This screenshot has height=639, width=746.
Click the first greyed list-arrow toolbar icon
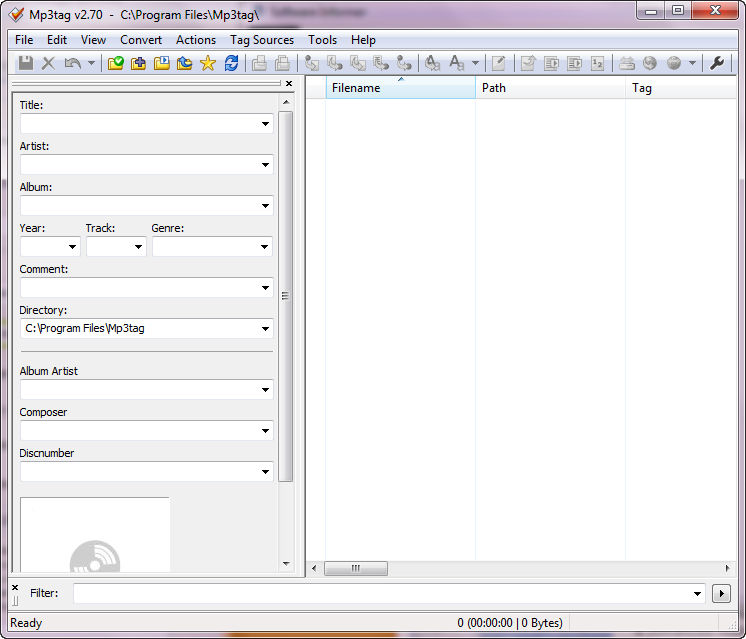551,63
